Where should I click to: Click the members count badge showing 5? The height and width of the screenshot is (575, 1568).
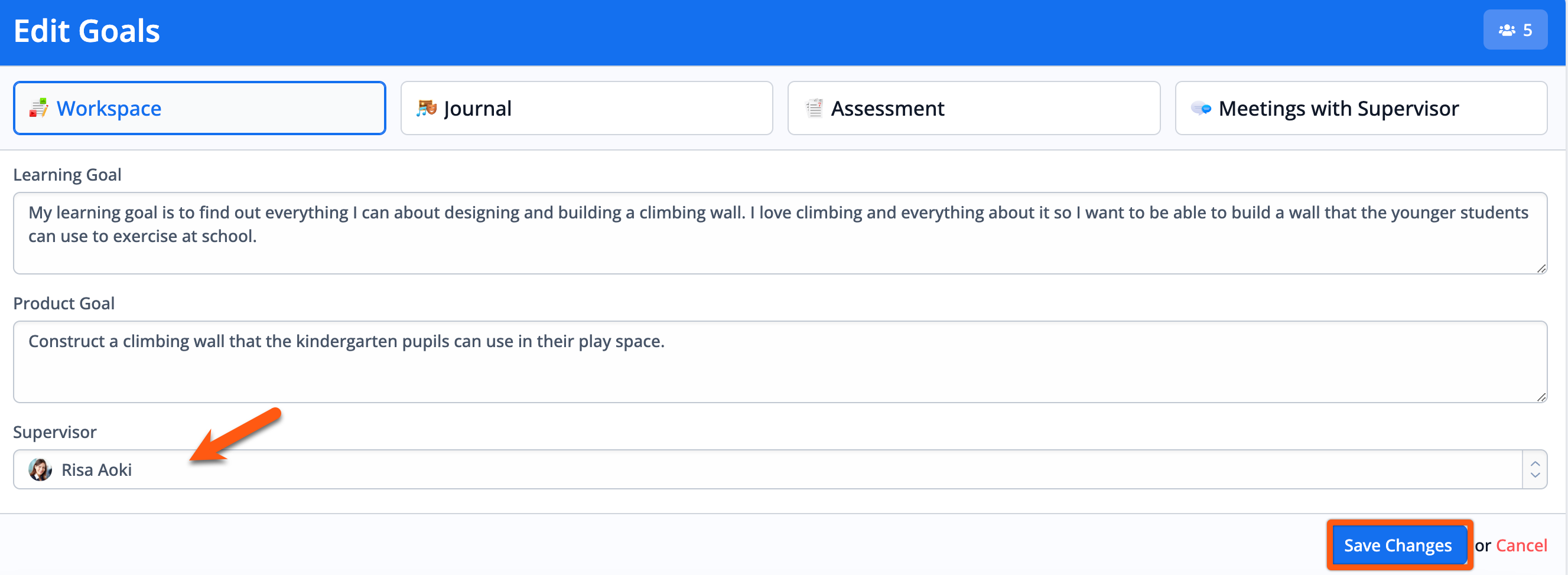tap(1515, 30)
